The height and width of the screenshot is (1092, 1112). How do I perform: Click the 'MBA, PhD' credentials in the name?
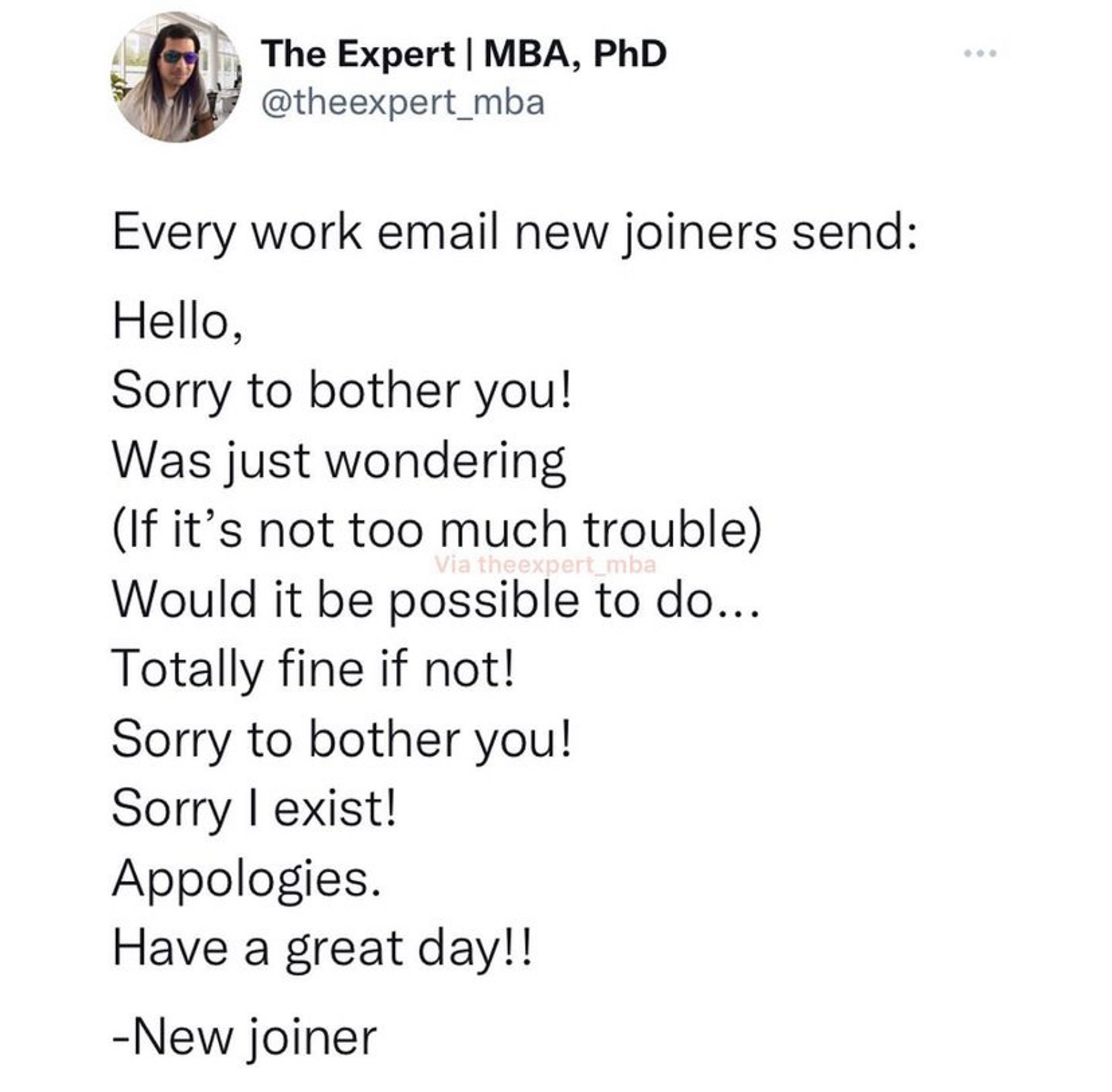[x=576, y=54]
